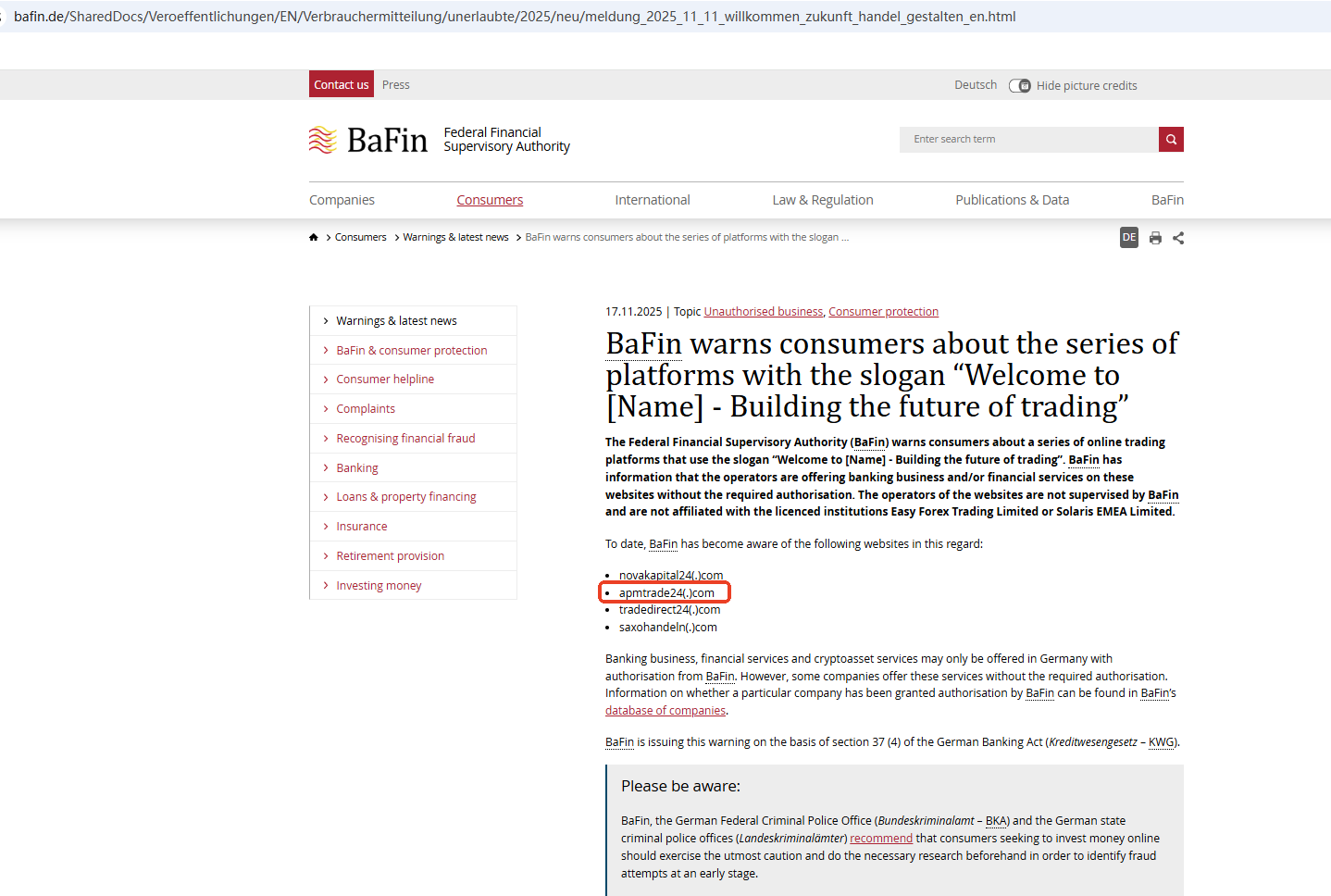Expand Insurance sidebar item

[413, 527]
